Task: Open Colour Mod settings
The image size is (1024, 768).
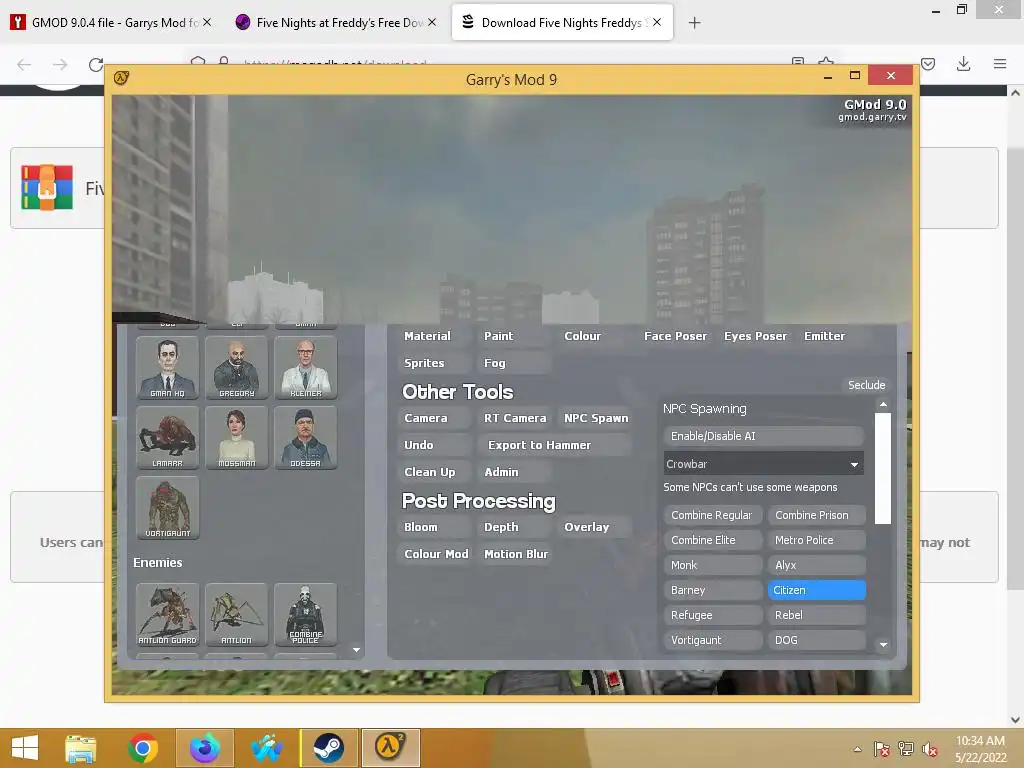Action: (x=434, y=554)
